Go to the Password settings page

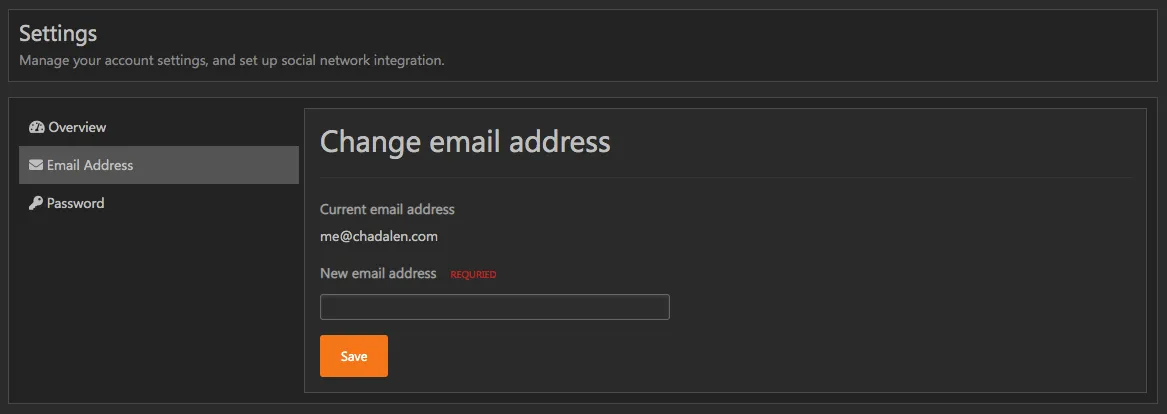tap(75, 203)
